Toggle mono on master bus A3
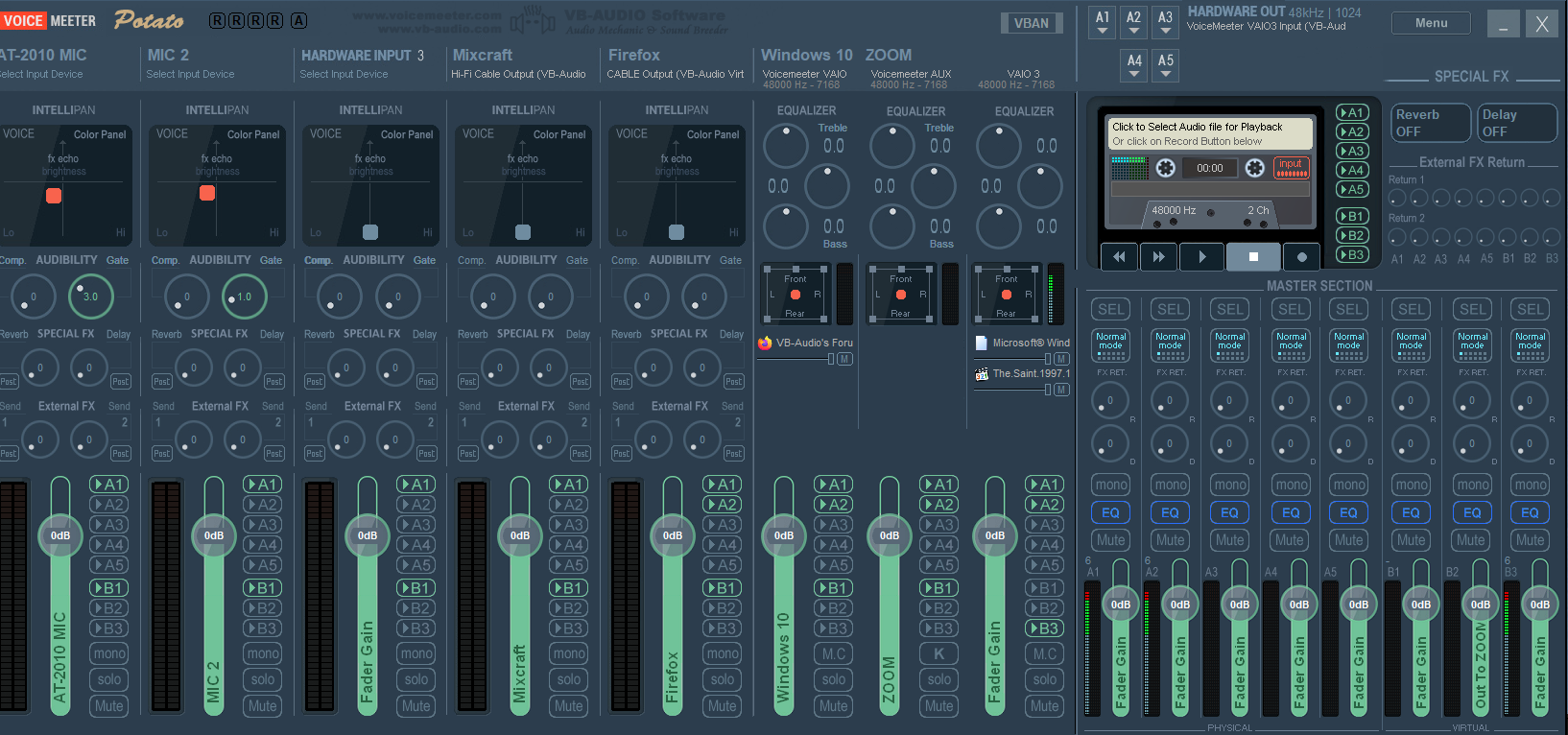Screen dimensions: 1568x735 (1230, 485)
